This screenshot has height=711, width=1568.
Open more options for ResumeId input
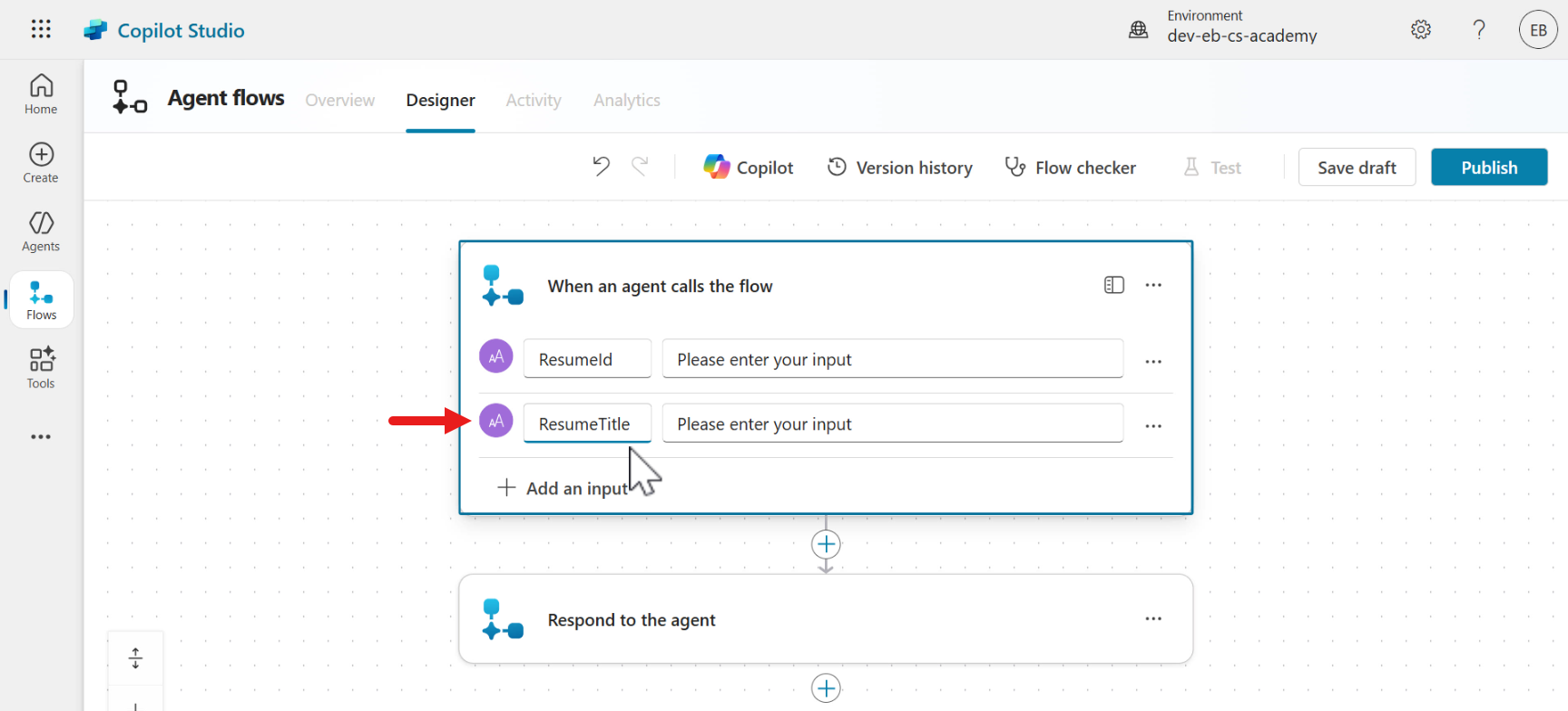1153,361
